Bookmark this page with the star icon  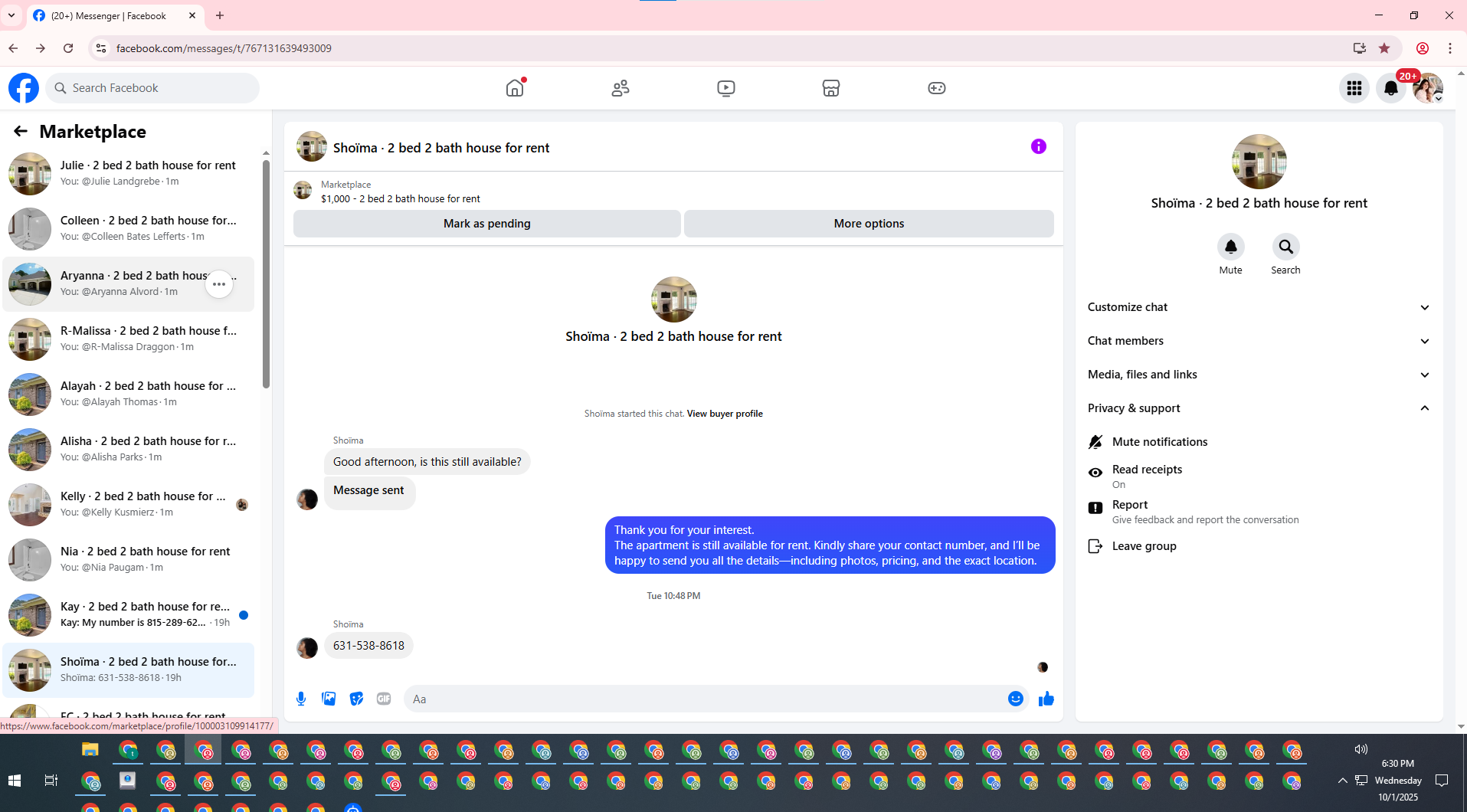1384,48
